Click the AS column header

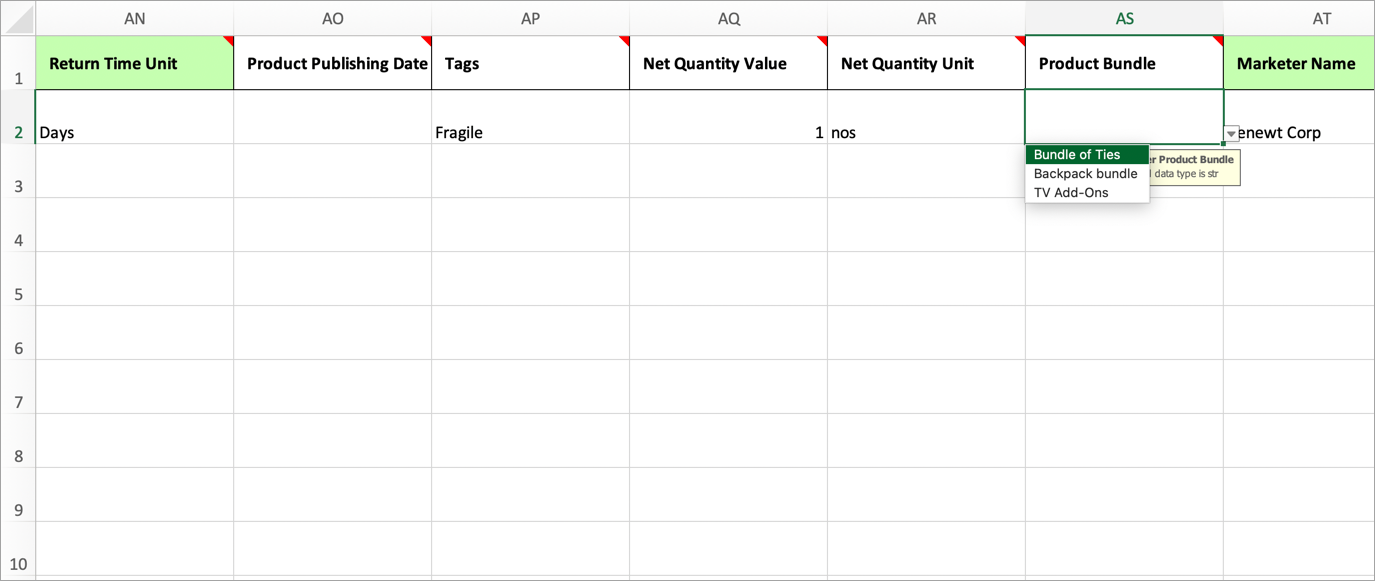1125,18
